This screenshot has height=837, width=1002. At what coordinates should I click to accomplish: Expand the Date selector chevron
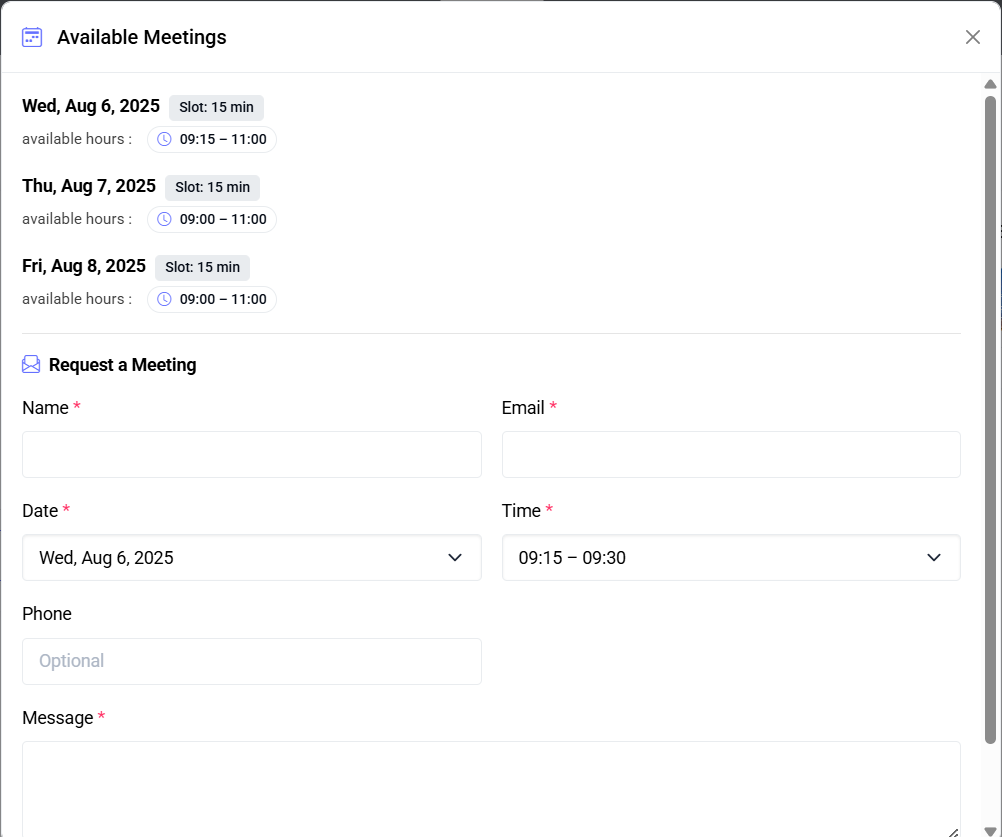click(455, 557)
